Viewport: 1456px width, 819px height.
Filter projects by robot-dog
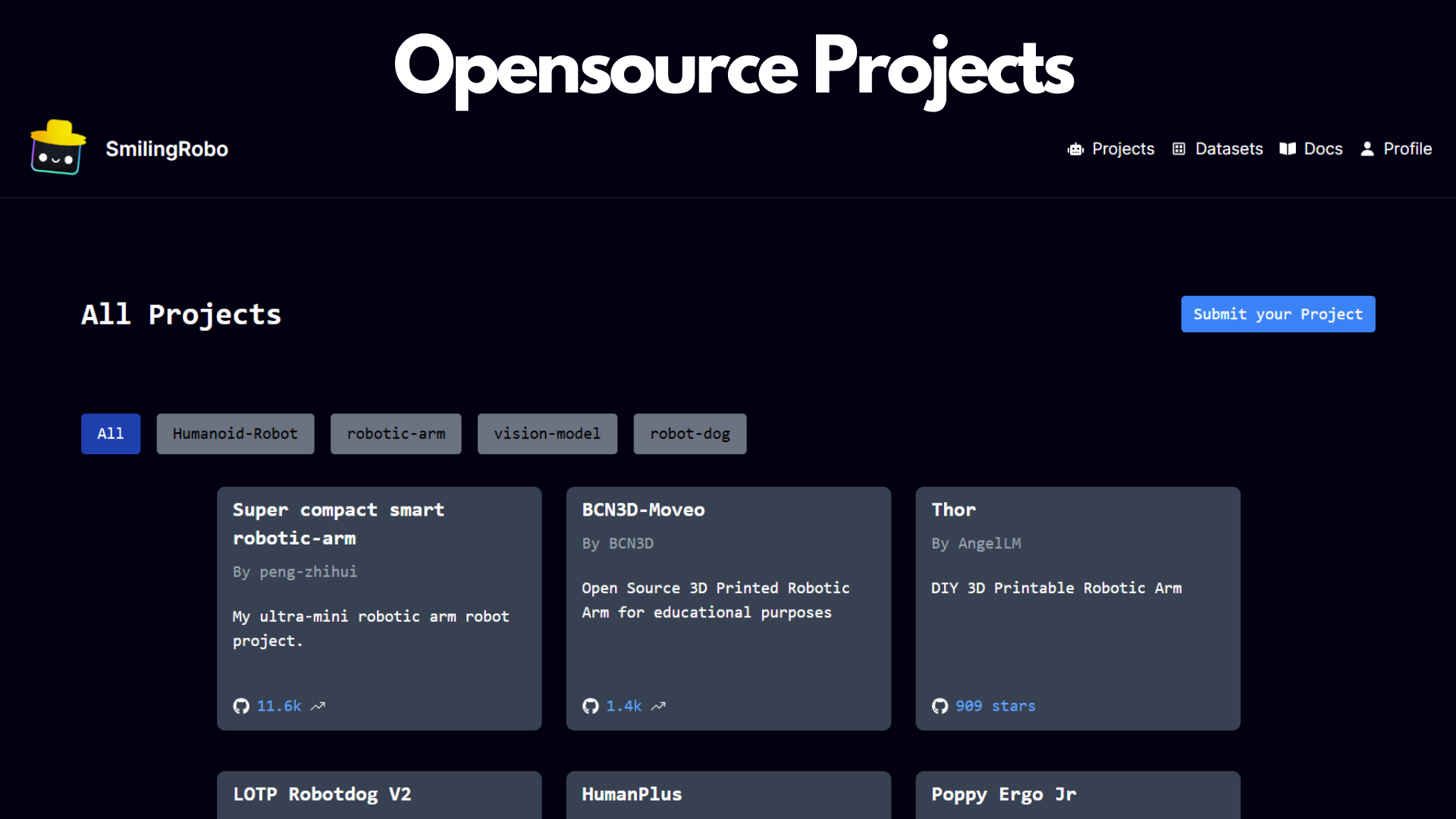(690, 434)
